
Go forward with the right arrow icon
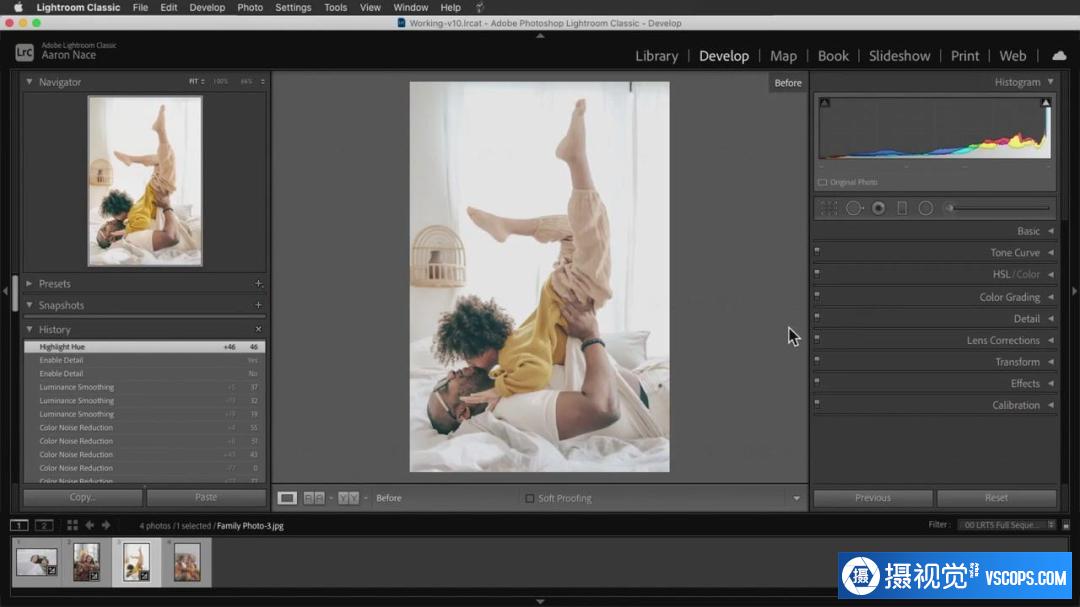pos(106,525)
